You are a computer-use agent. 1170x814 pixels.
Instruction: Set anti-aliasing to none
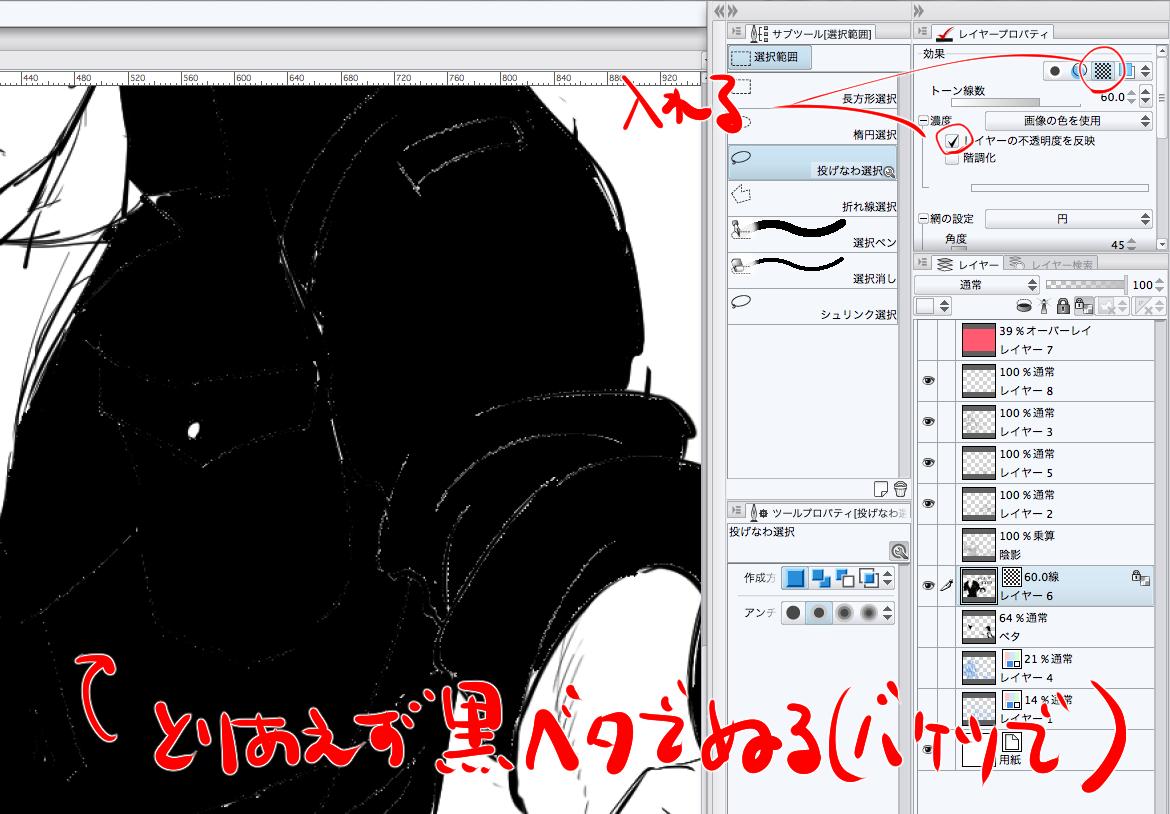coord(794,613)
